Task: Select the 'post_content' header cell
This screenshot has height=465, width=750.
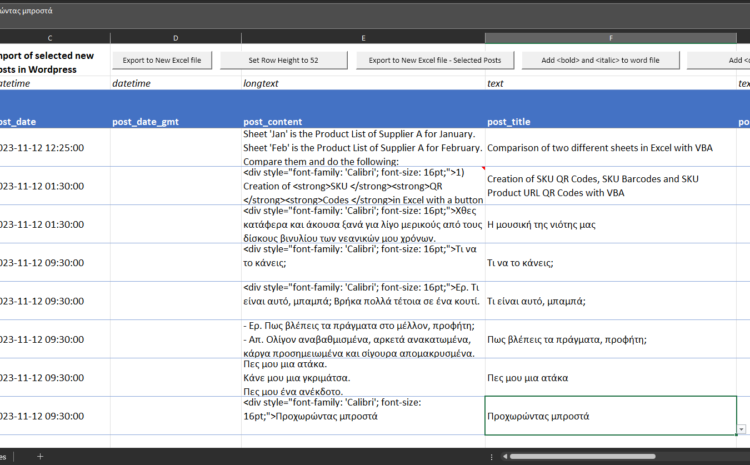Action: 363,109
